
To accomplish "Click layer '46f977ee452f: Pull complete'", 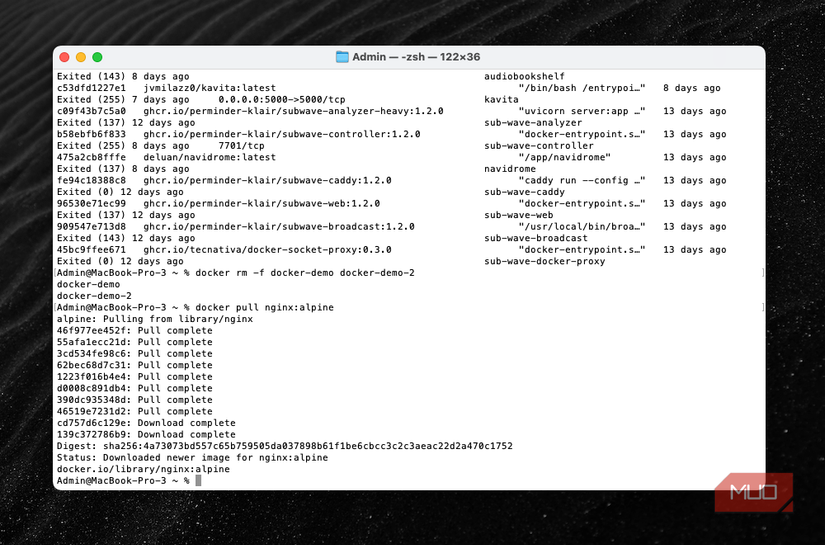I will point(135,331).
